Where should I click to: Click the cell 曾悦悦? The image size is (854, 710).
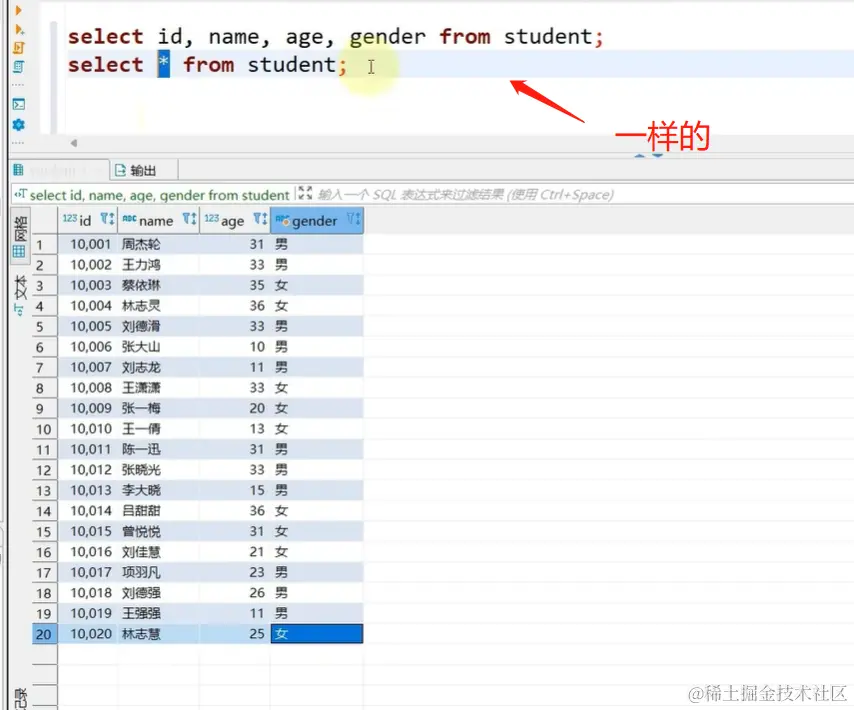[158, 531]
